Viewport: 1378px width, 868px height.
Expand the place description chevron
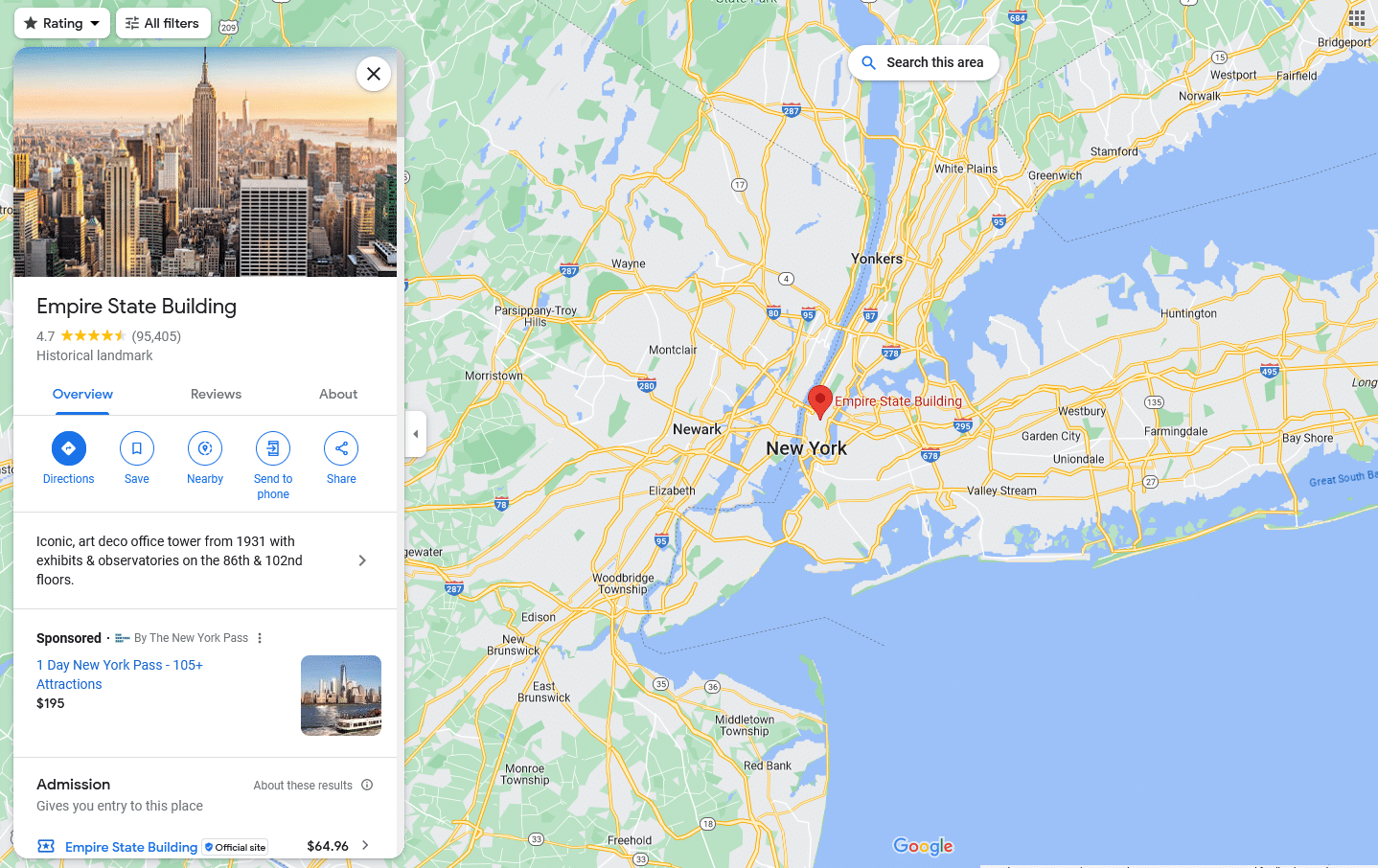[362, 560]
